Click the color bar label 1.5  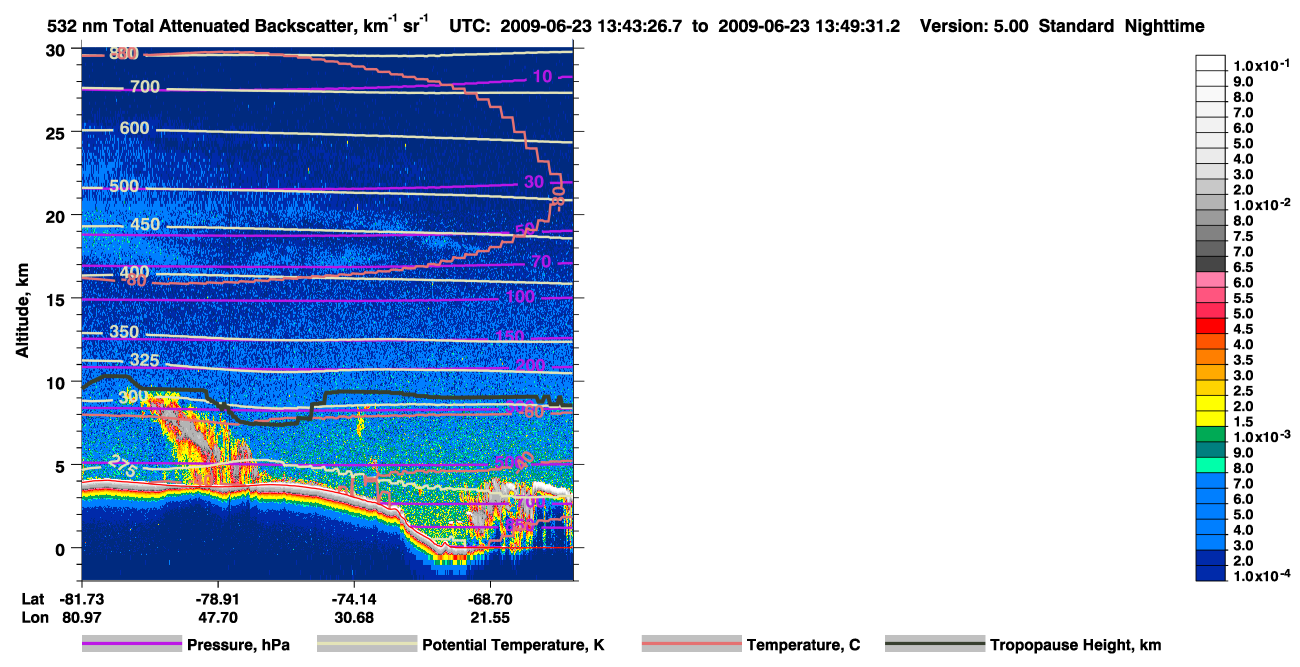point(1243,421)
